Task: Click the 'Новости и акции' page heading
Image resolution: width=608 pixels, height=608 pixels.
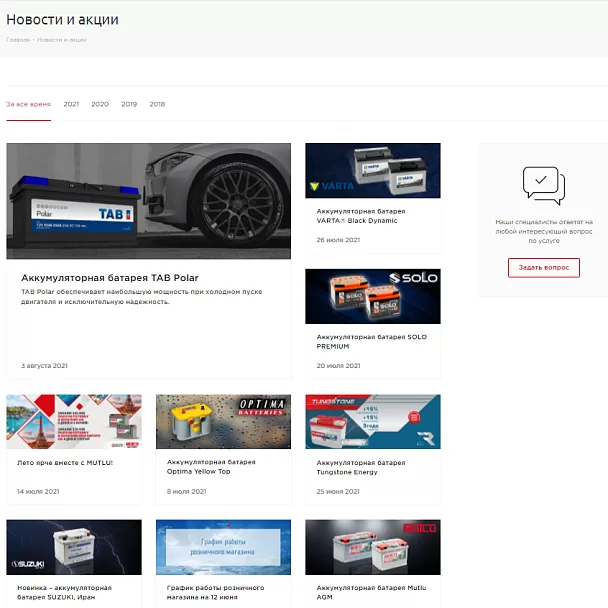Action: click(62, 19)
